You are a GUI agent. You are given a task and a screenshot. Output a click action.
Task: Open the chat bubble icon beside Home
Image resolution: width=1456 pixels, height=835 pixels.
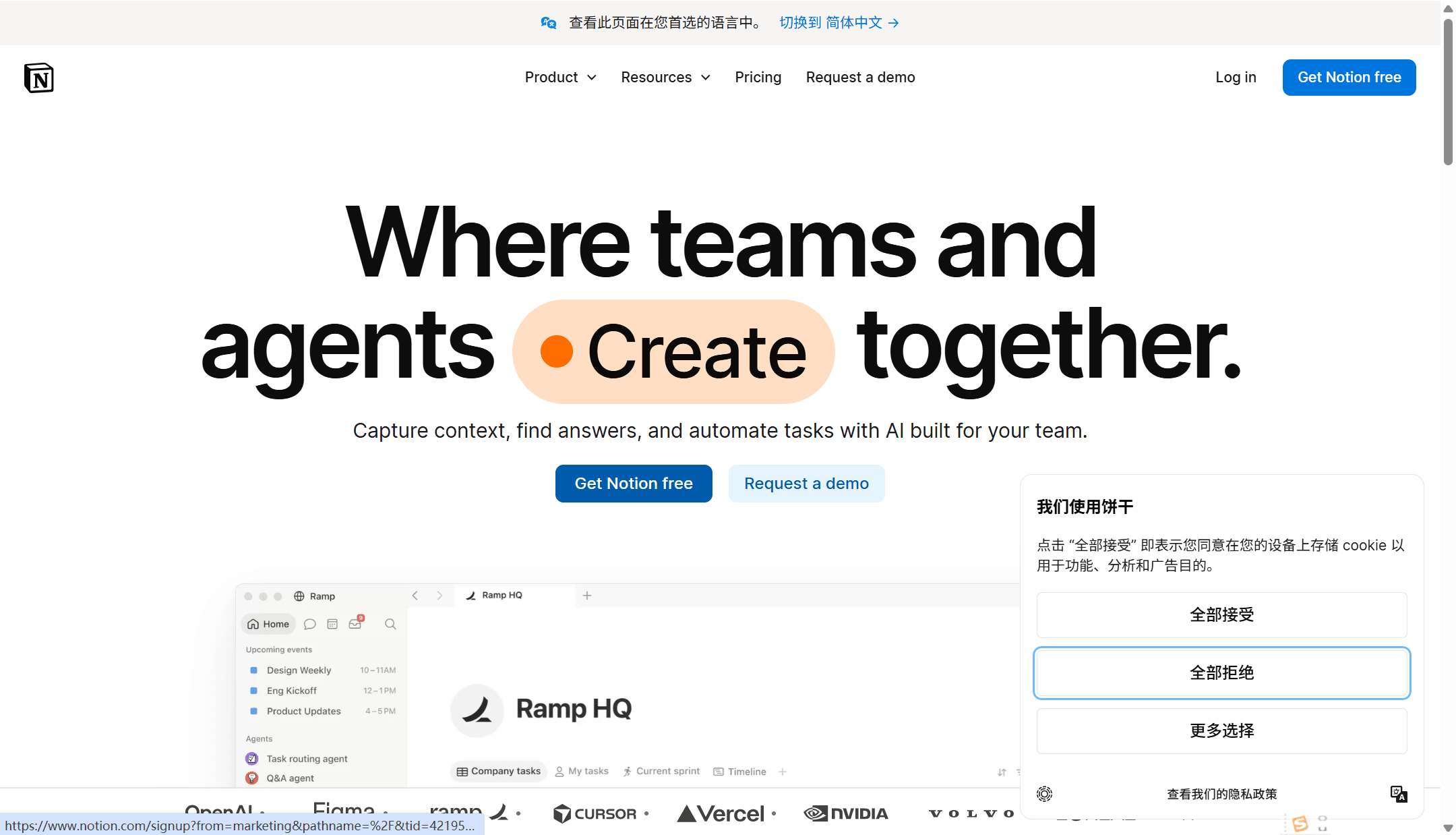310,624
